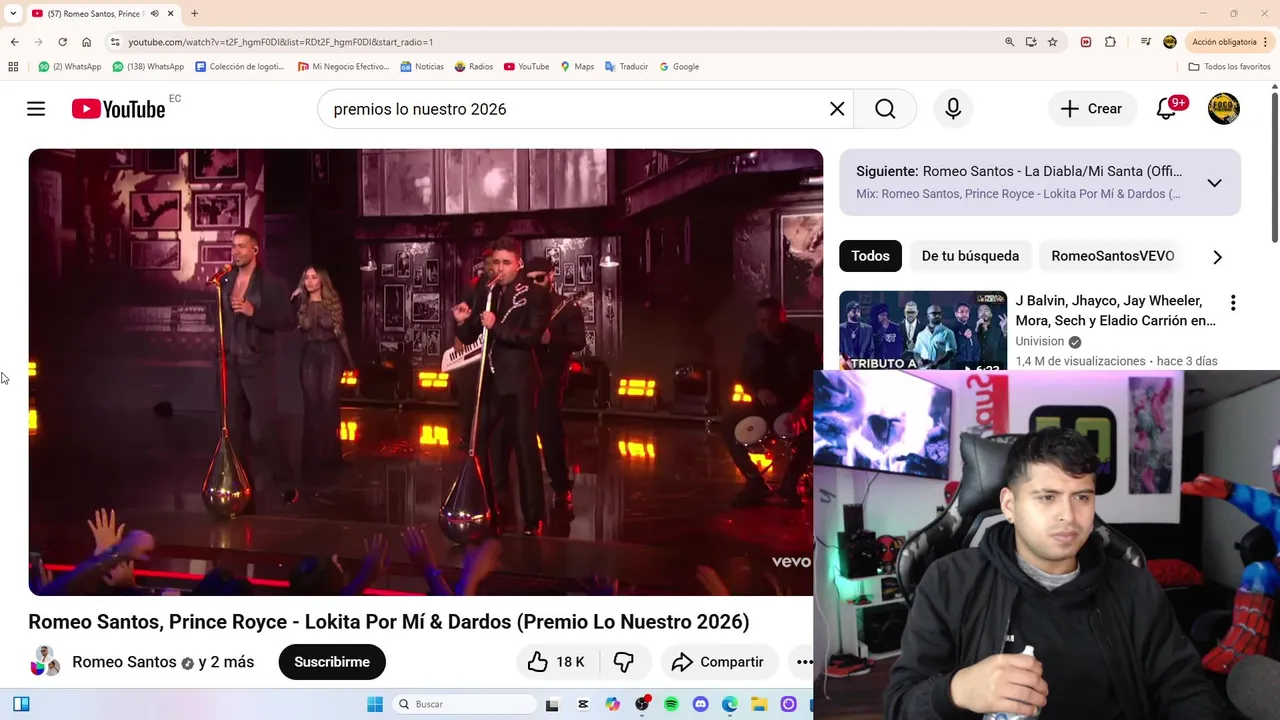Image resolution: width=1280 pixels, height=720 pixels.
Task: Open the YouTube guide hamburger menu
Action: (x=36, y=109)
